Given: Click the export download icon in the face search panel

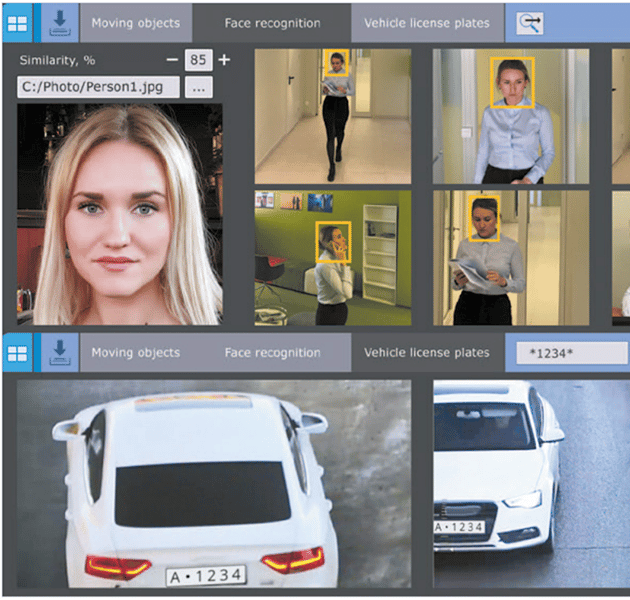Looking at the screenshot, I should click(57, 22).
